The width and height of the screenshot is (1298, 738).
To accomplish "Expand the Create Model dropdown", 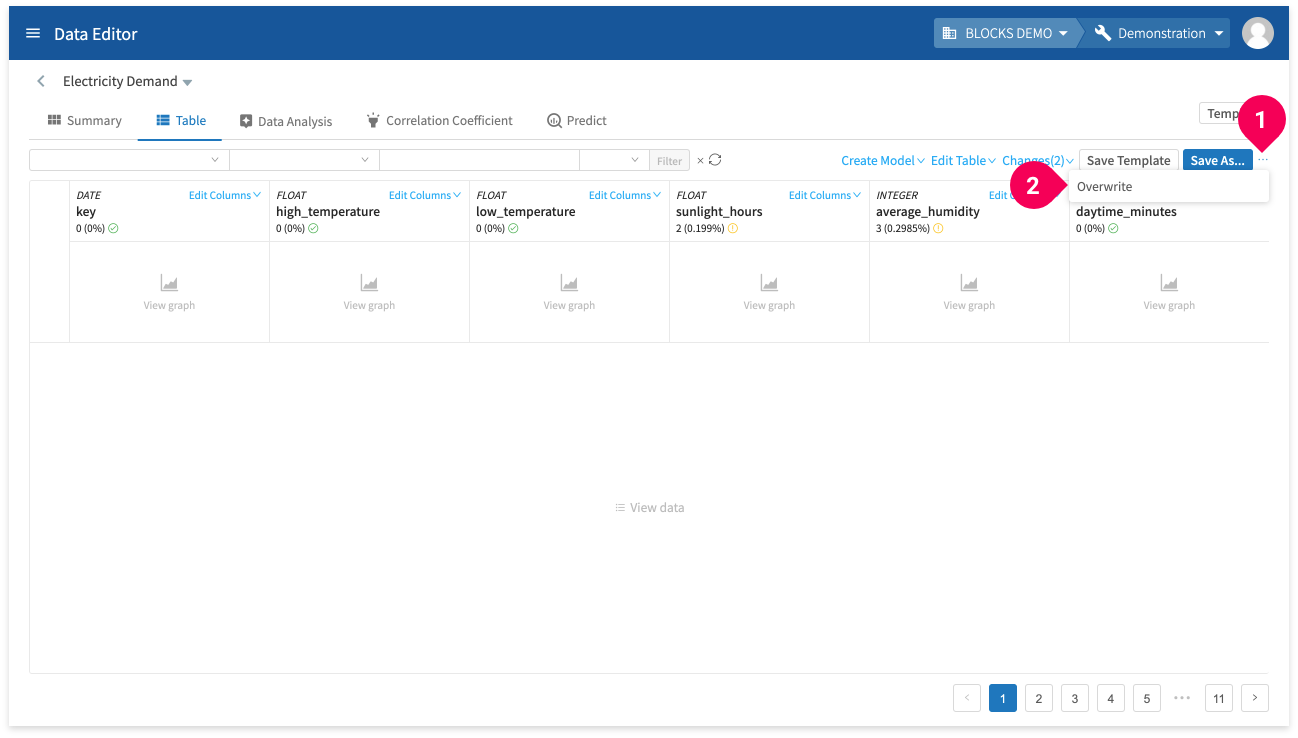I will [883, 160].
